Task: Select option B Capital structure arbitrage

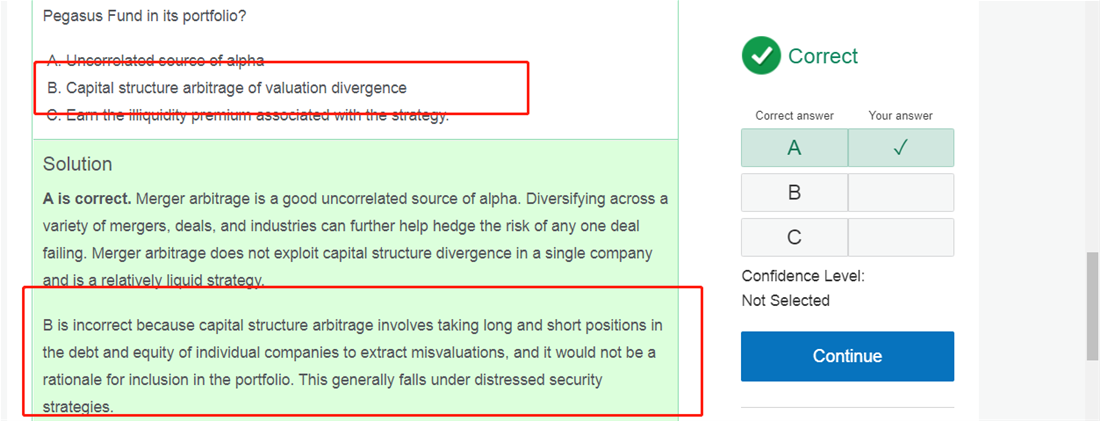Action: point(227,88)
